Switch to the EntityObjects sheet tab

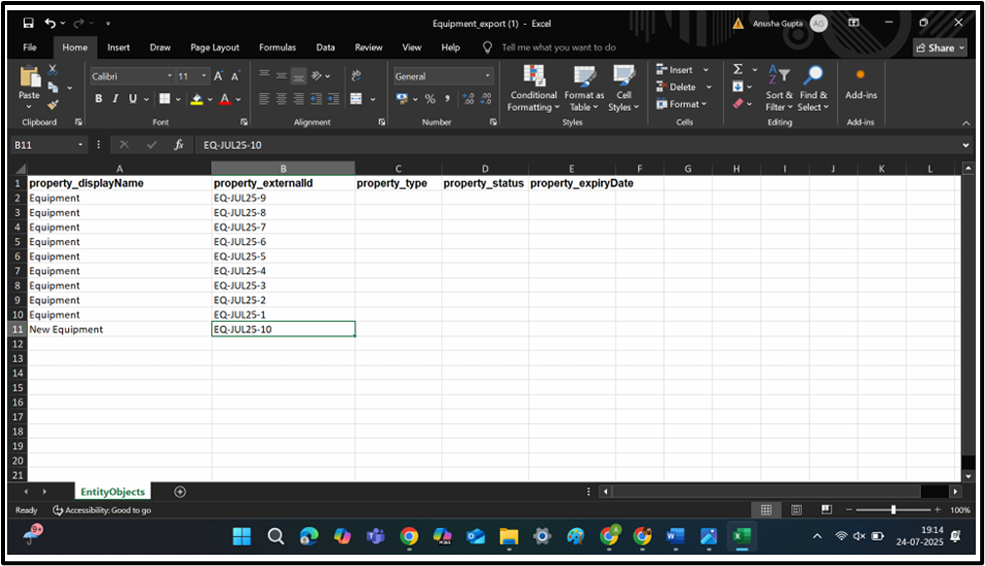click(x=113, y=491)
